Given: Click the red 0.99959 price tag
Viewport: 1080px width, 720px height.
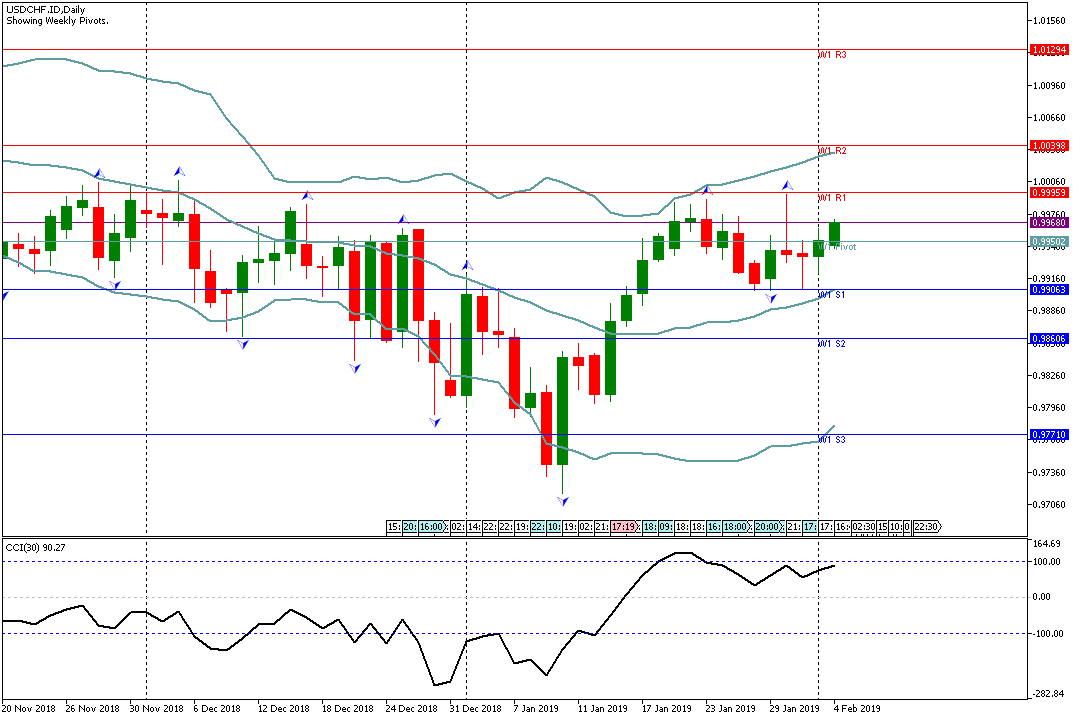Looking at the screenshot, I should pos(1049,192).
